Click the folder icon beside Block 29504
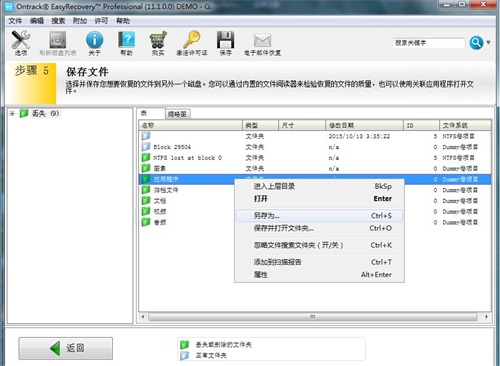This screenshot has width=500, height=366. (x=146, y=147)
